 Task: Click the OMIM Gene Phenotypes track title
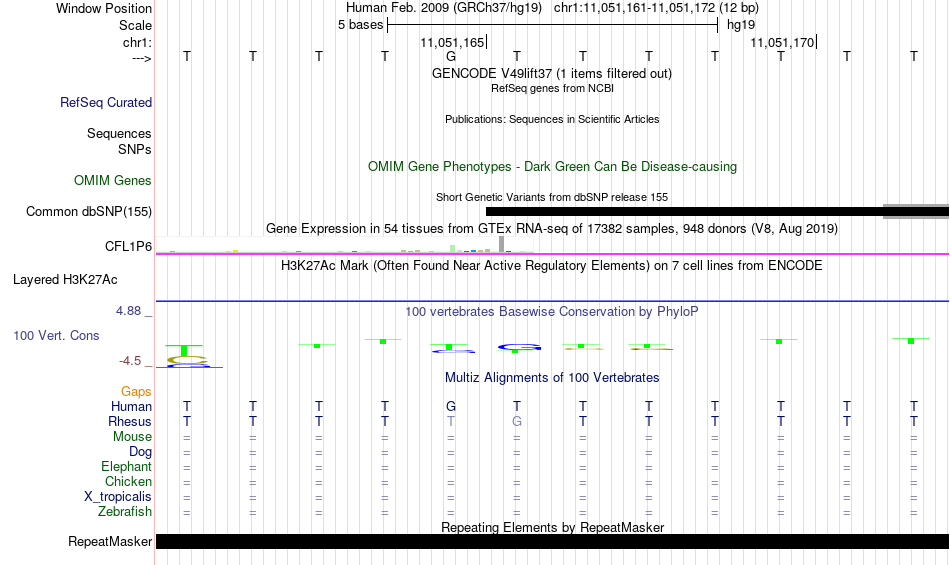pos(552,167)
